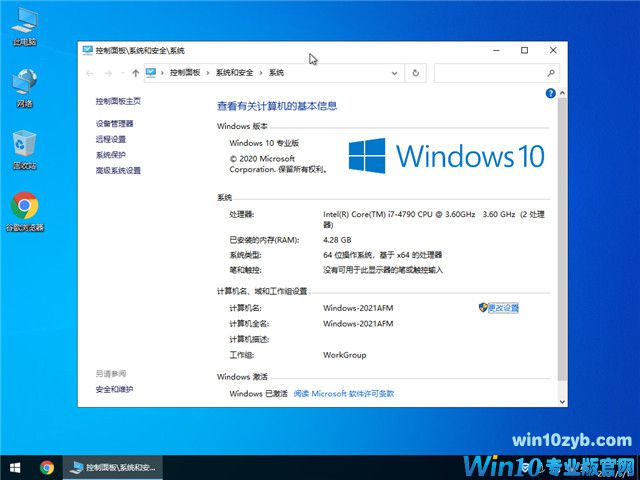Refresh the System page
This screenshot has width=640, height=480.
coord(416,73)
